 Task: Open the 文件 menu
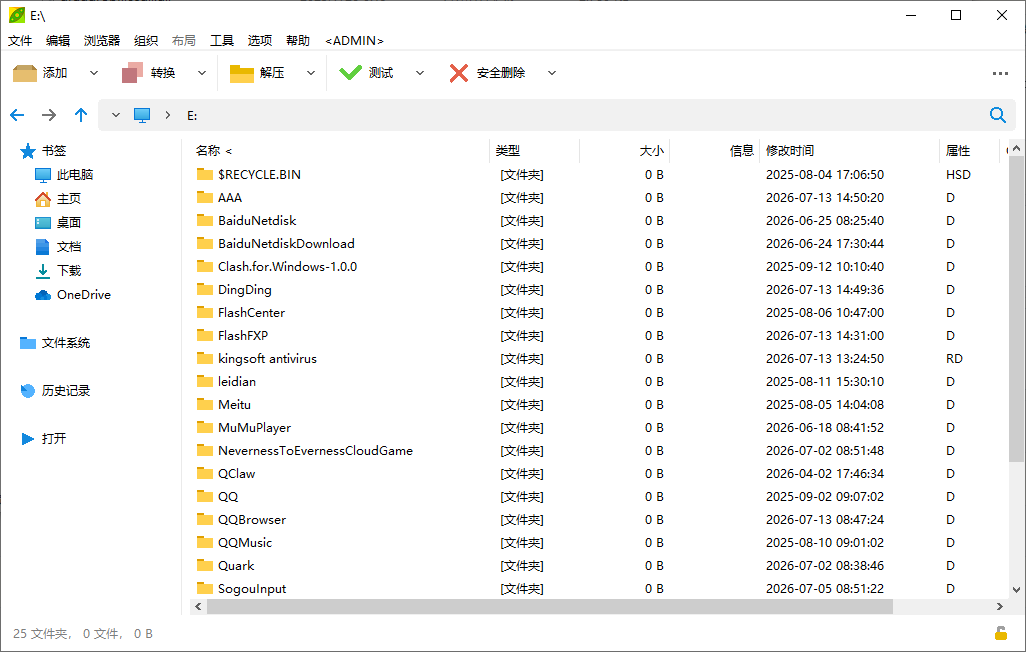point(20,41)
